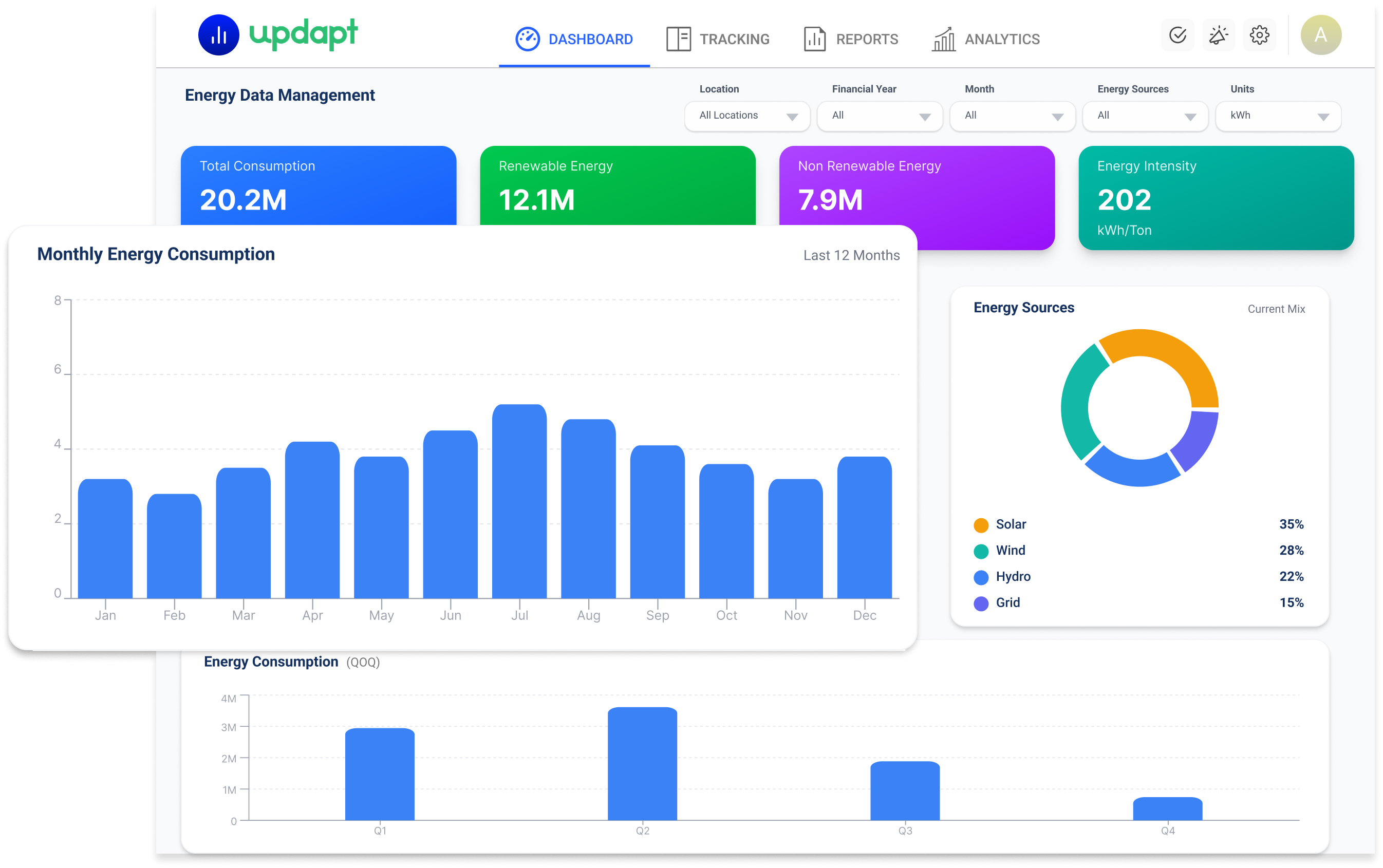This screenshot has width=1383, height=868.
Task: Click the Dashboard gauge icon
Action: 527,39
